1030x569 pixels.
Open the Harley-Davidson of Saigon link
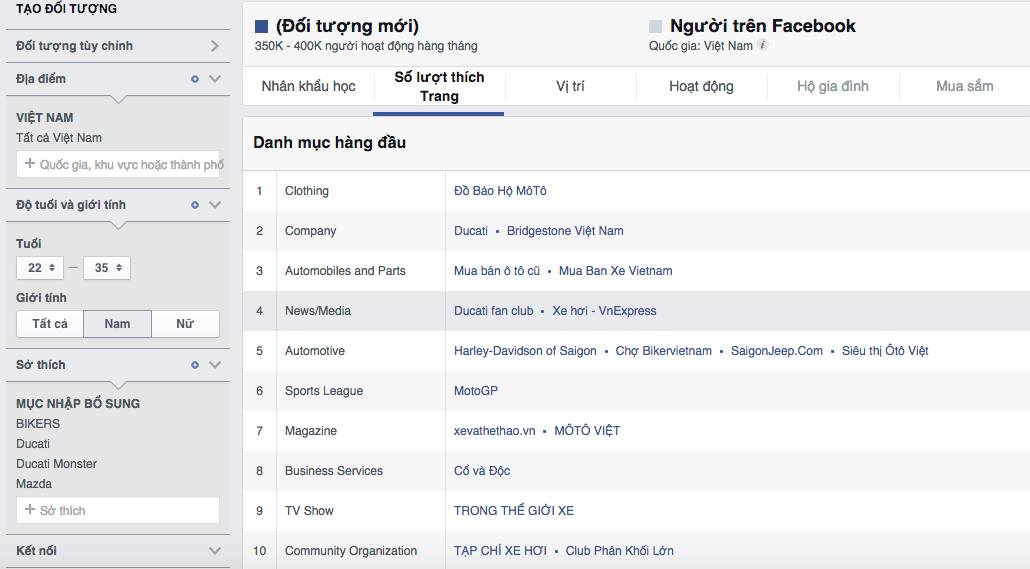525,351
